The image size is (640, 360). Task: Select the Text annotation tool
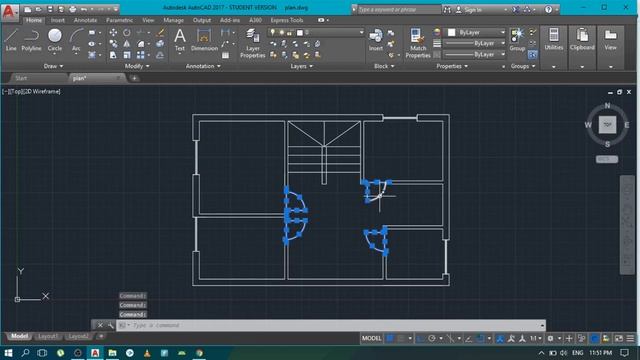pyautogui.click(x=180, y=40)
